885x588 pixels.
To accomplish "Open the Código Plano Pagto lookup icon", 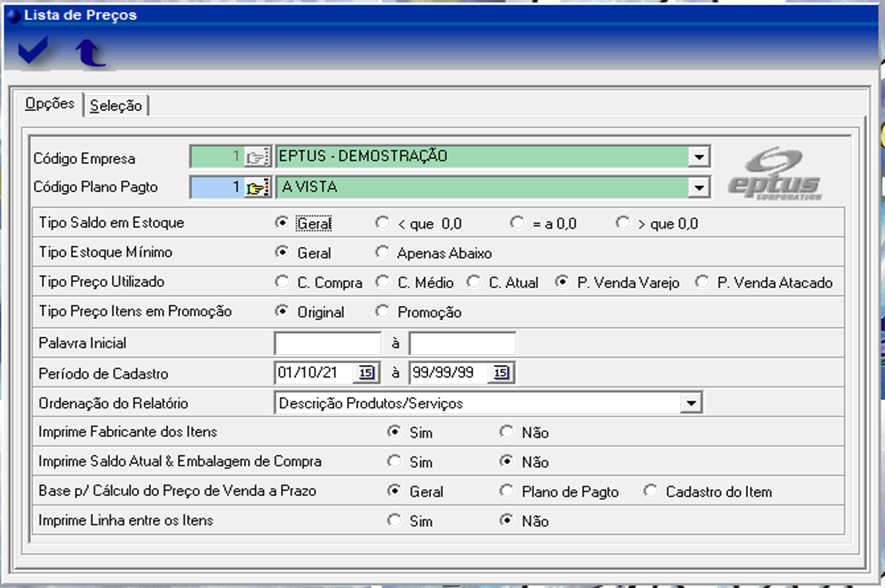I will (258, 187).
